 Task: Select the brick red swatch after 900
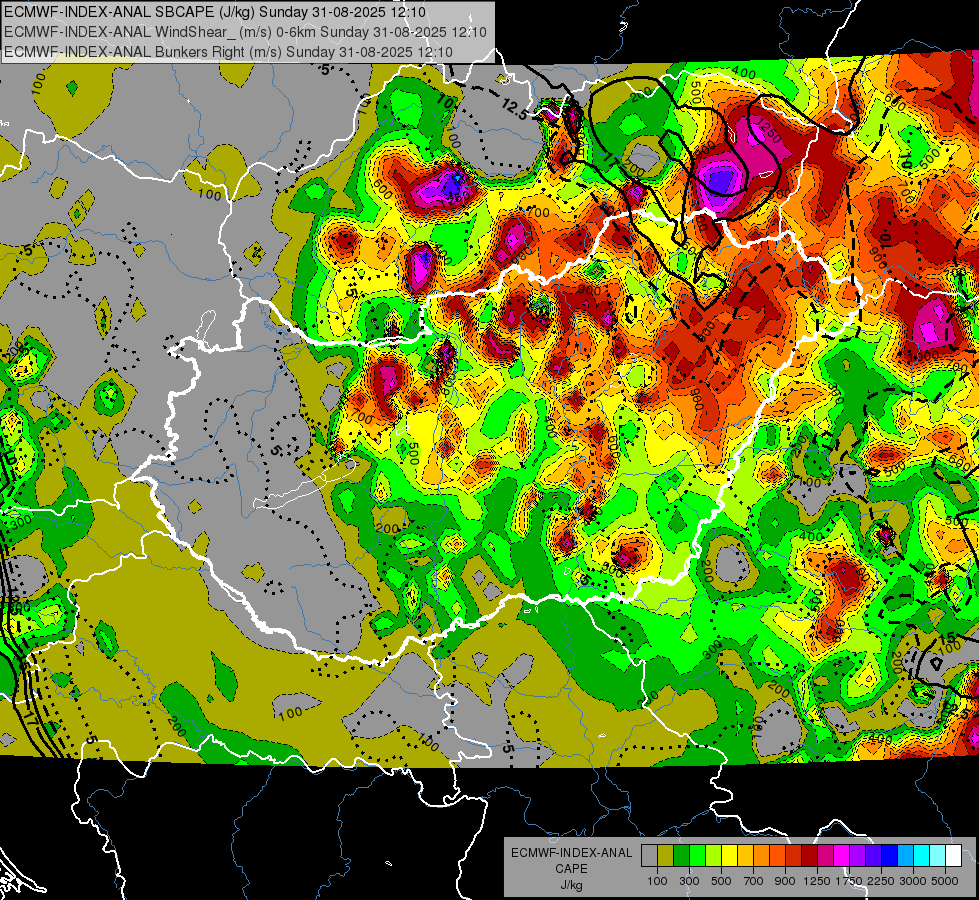tap(794, 856)
